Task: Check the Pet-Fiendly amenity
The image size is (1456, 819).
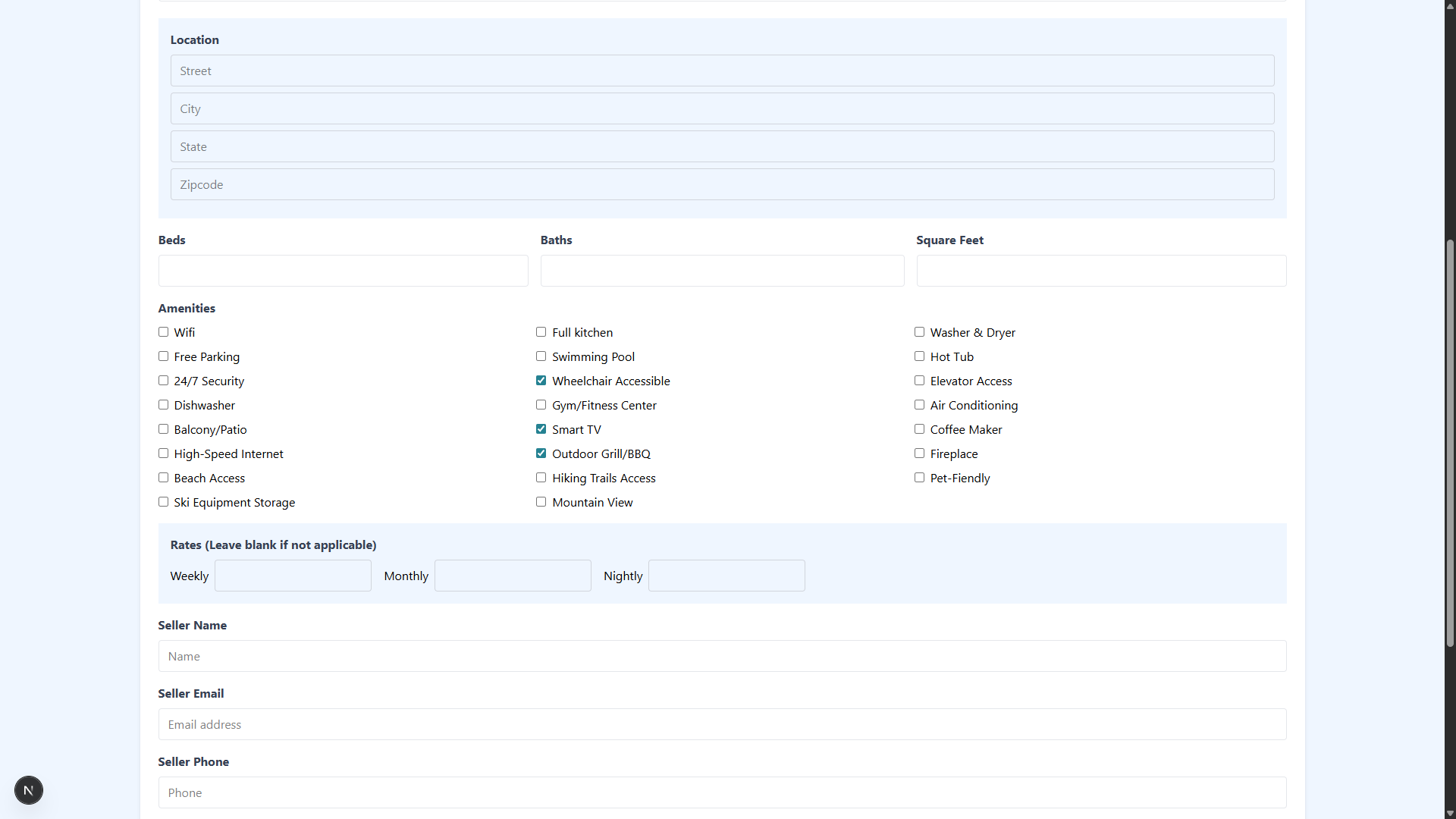Action: click(x=919, y=478)
